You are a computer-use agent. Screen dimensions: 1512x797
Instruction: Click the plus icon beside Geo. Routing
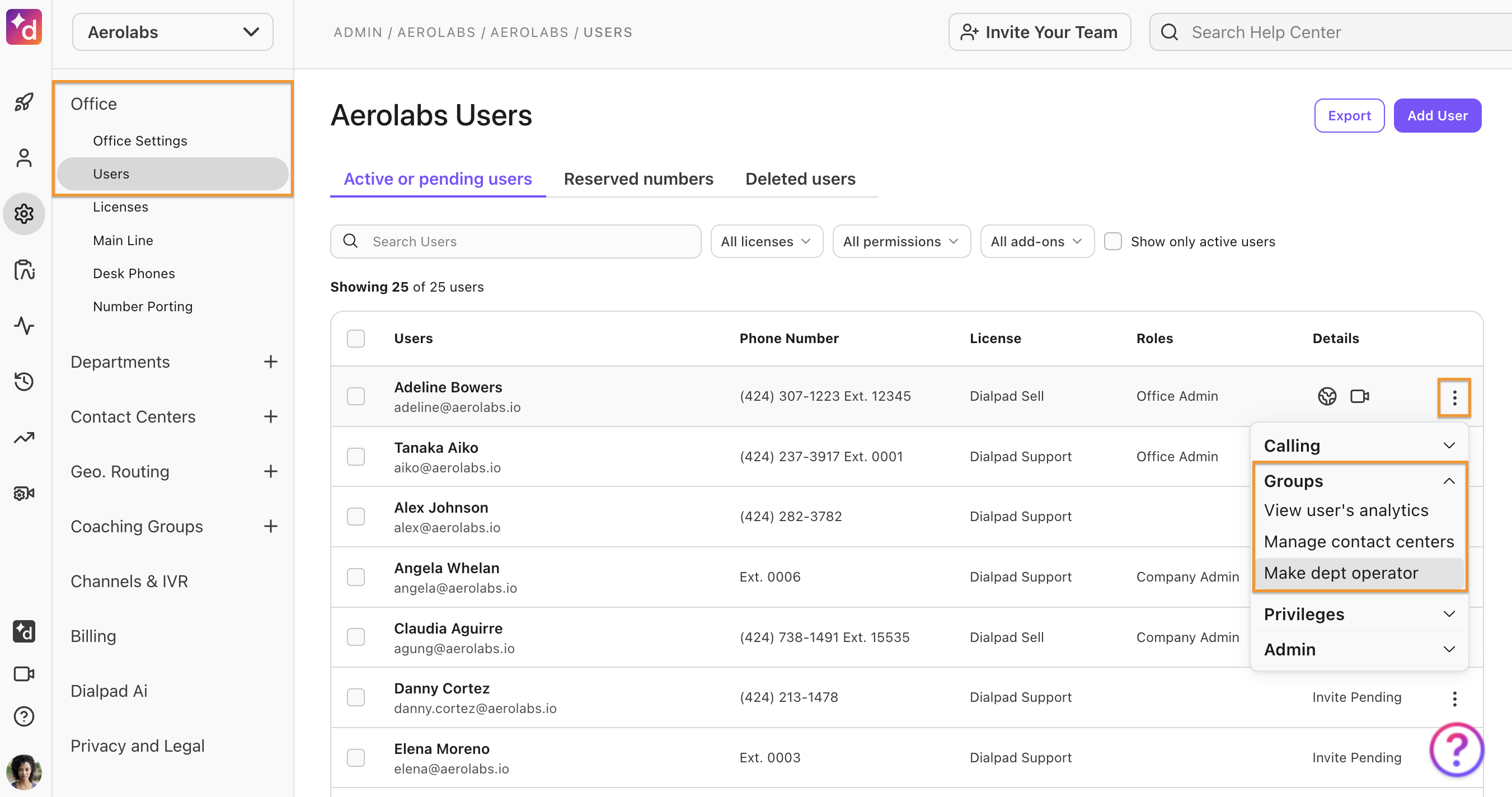(271, 471)
